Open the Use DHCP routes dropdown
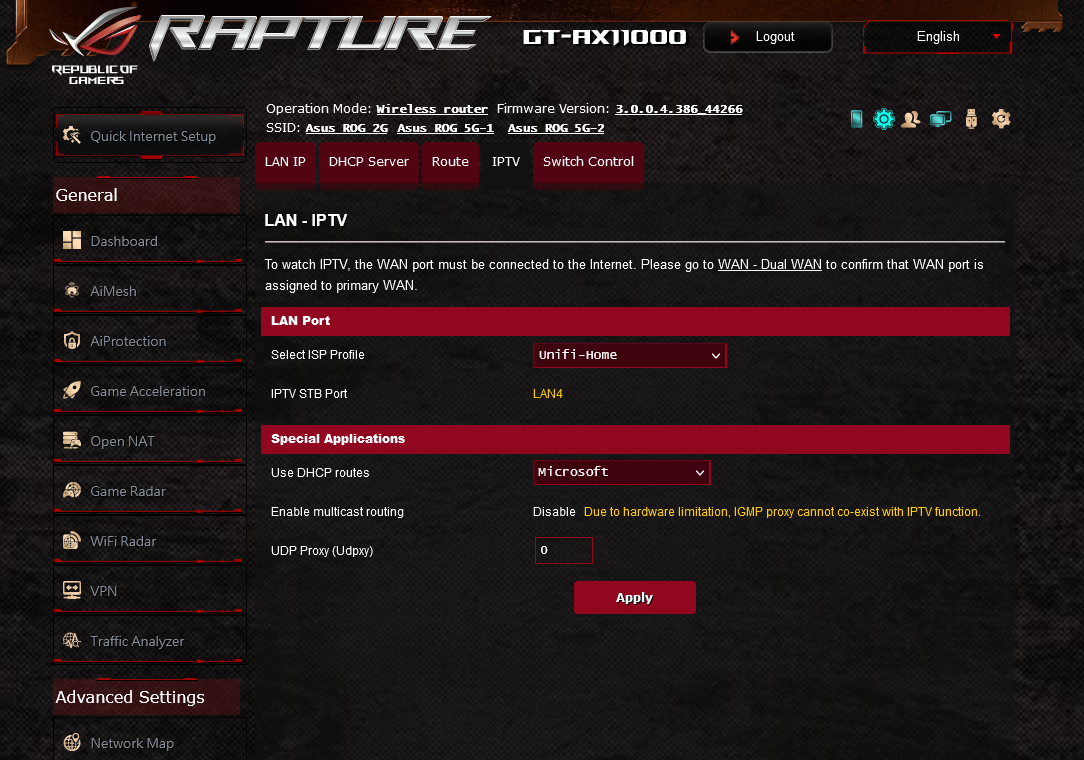Image resolution: width=1084 pixels, height=760 pixels. (x=622, y=472)
